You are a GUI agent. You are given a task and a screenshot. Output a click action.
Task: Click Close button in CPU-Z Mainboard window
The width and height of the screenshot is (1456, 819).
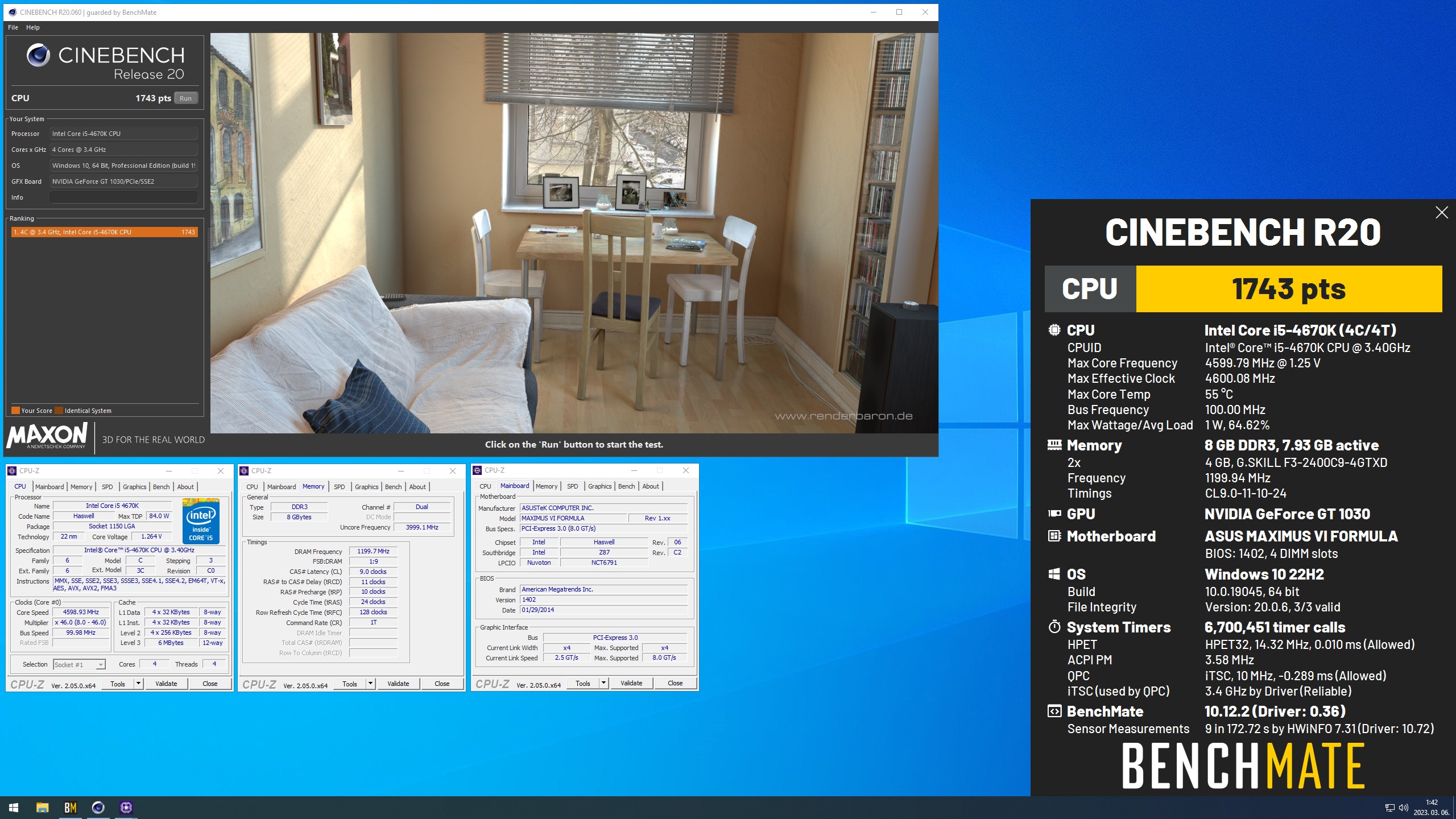tap(675, 683)
